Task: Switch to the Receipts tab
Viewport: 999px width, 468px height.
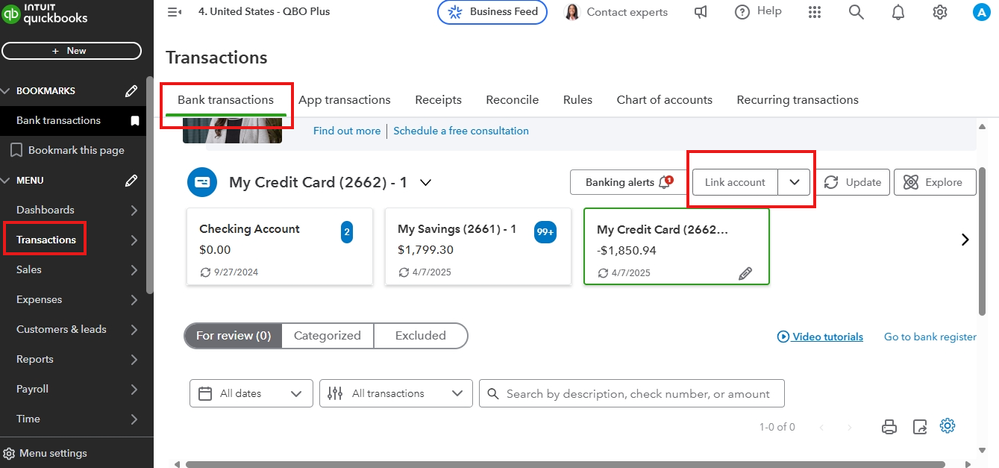Action: tap(438, 100)
